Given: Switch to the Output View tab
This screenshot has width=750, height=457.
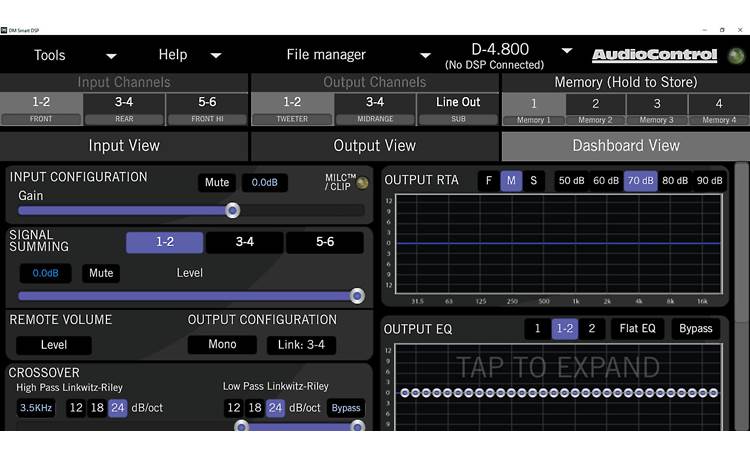Looking at the screenshot, I should 374,146.
